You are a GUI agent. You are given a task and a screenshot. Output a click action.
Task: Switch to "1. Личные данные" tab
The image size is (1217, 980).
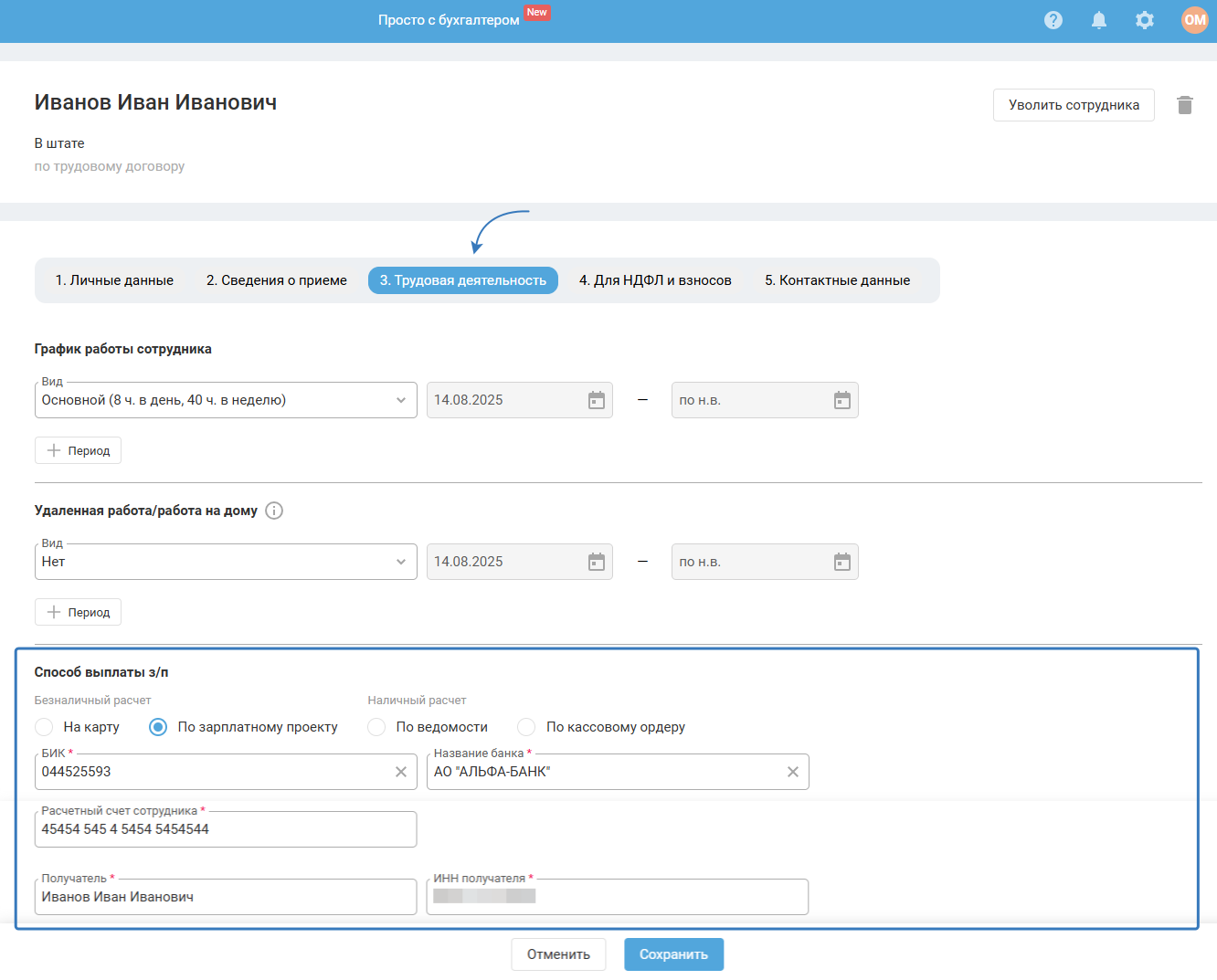click(x=114, y=280)
